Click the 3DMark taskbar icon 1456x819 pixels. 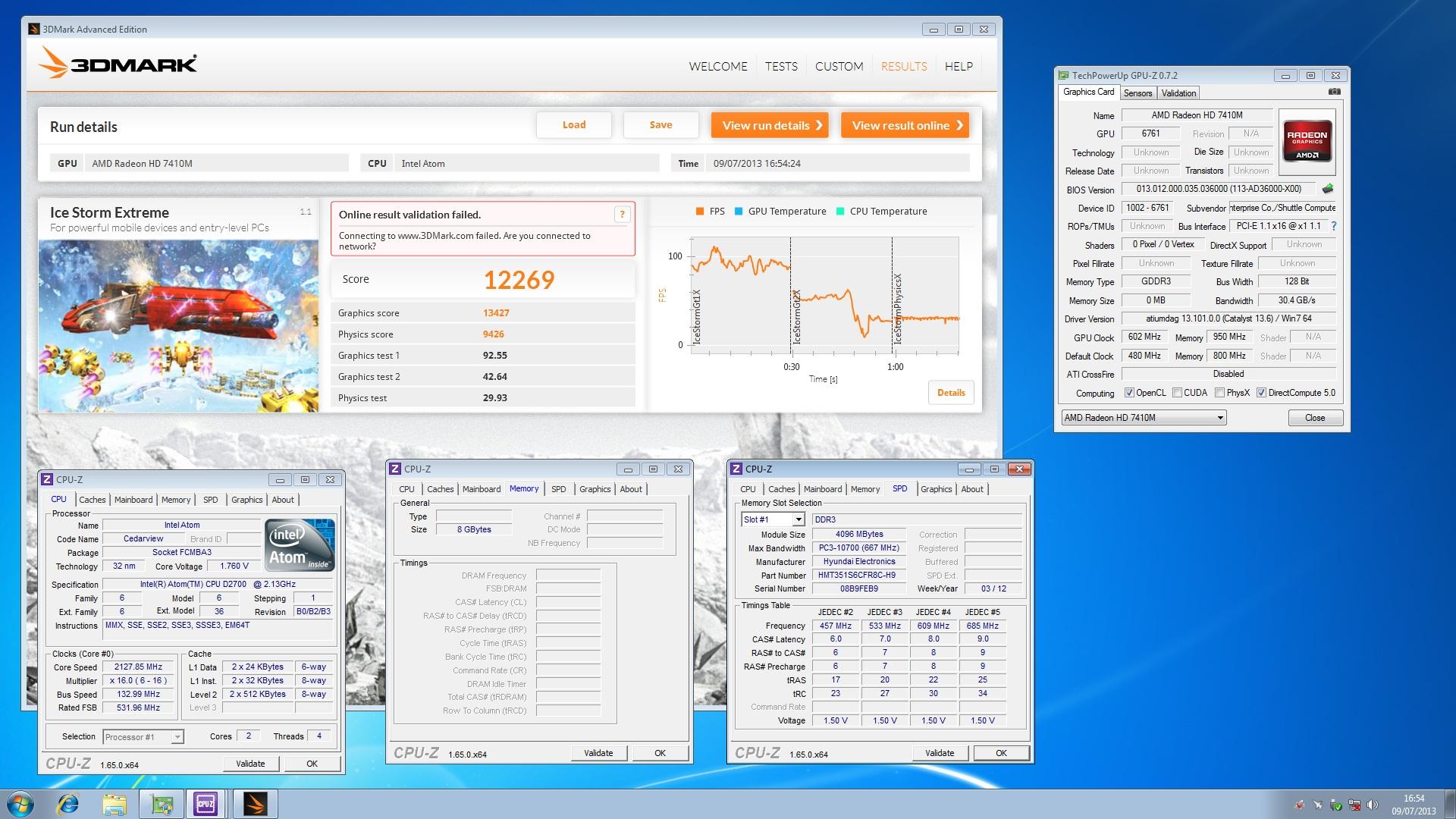[255, 804]
